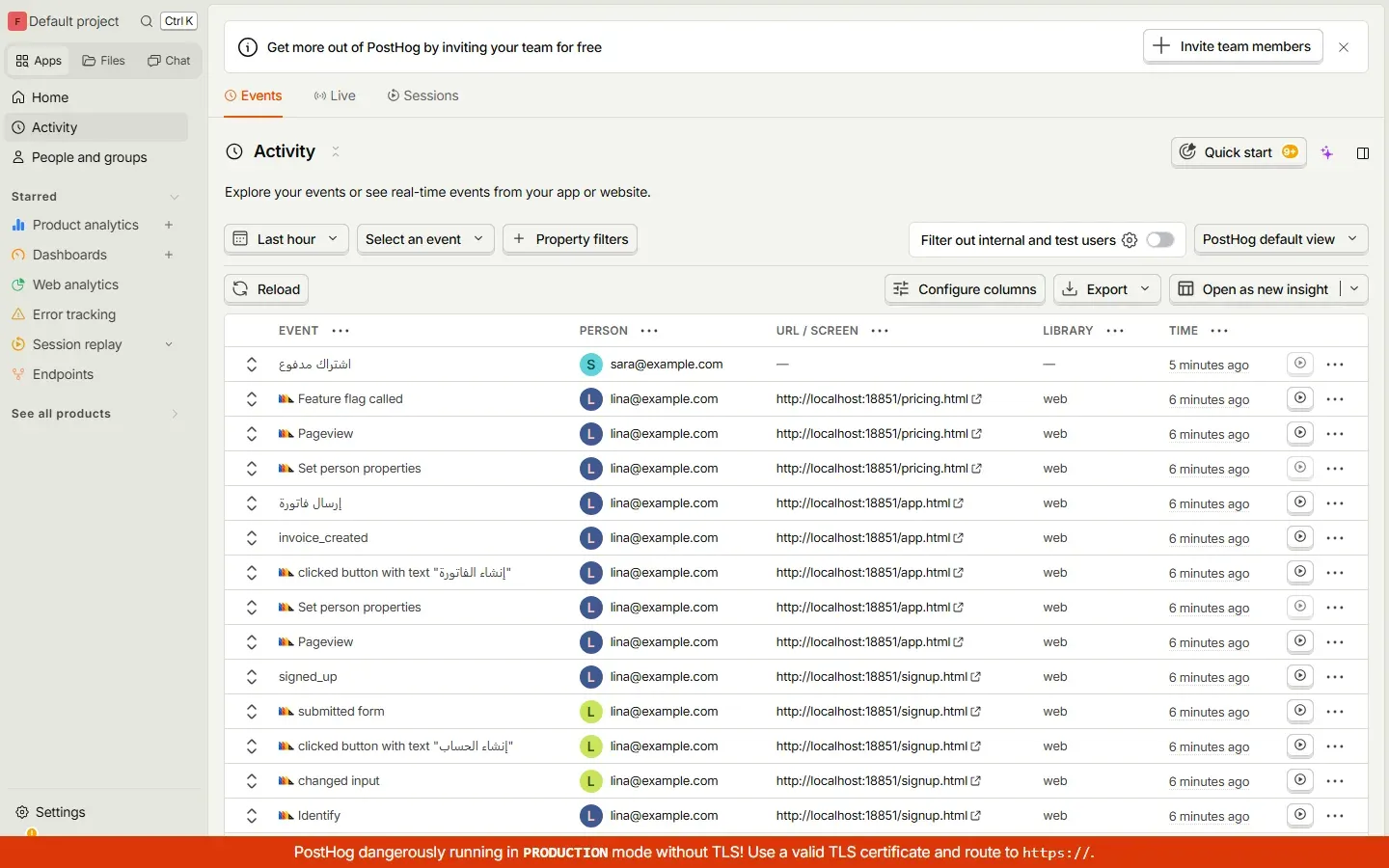Open external link for signed_up event URL

976,677
